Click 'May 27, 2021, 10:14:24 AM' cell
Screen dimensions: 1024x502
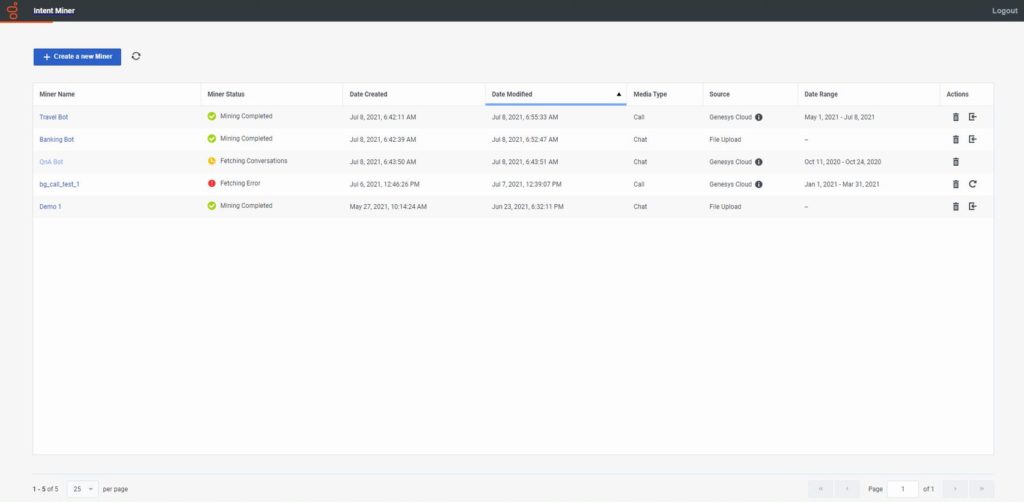pos(388,206)
